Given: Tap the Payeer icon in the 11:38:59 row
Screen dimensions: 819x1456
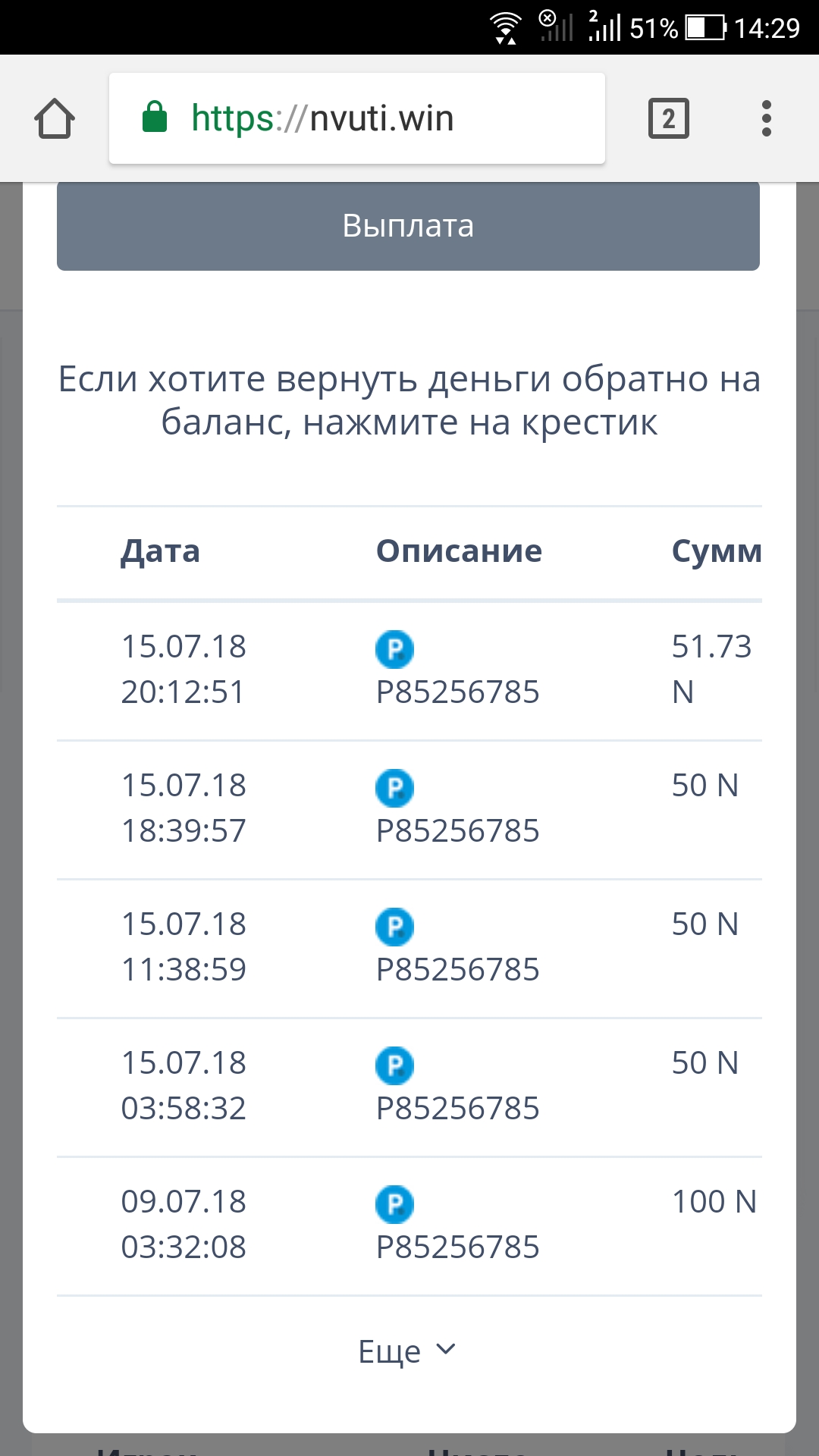Looking at the screenshot, I should [394, 927].
